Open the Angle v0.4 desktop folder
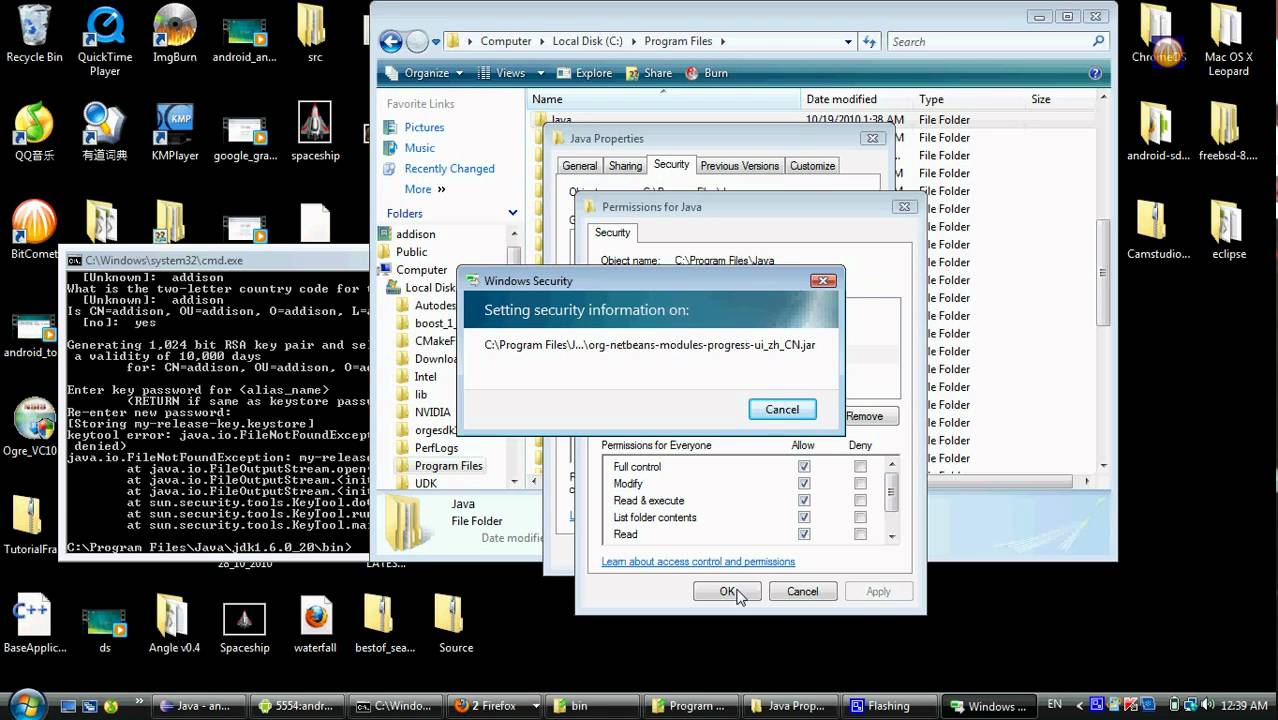This screenshot has width=1278, height=720. point(174,625)
